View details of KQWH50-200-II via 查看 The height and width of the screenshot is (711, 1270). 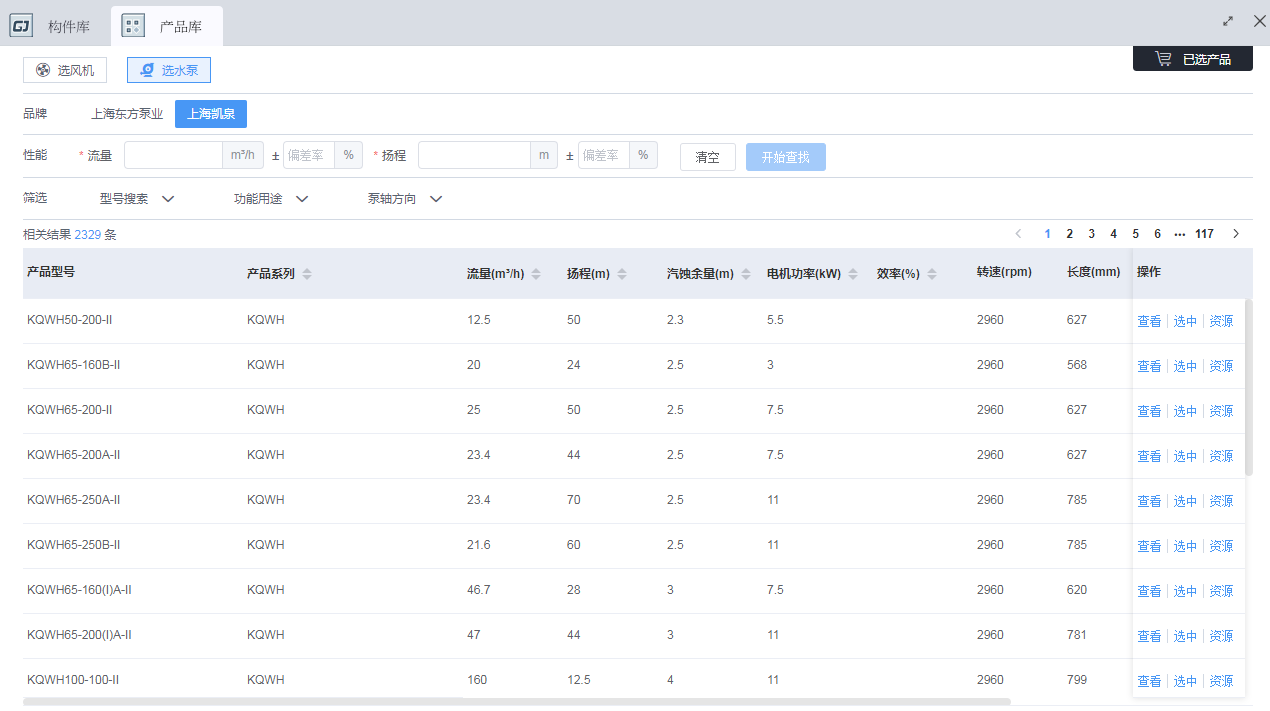point(1149,321)
